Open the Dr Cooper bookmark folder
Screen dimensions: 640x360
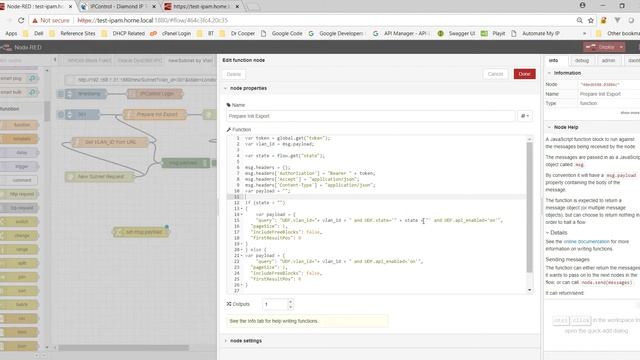point(237,33)
